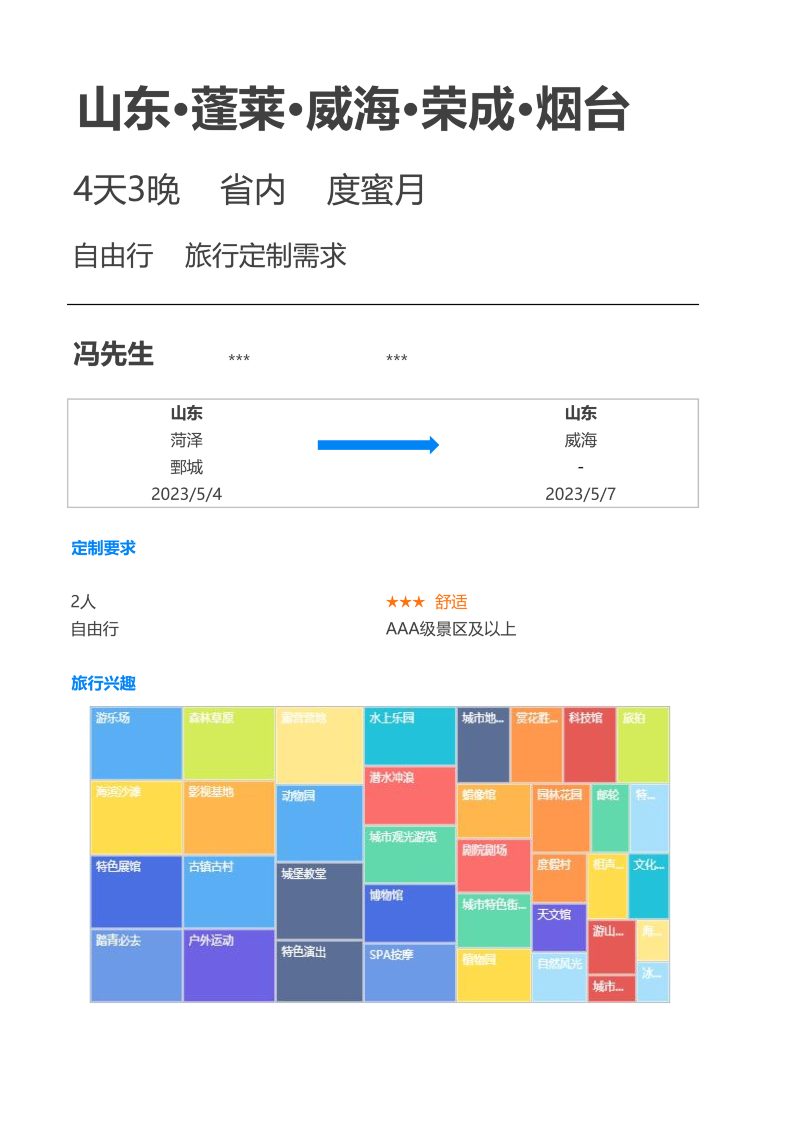Viewport: 800px width, 1130px height.
Task: Click the 省内 label
Action: [x=253, y=190]
